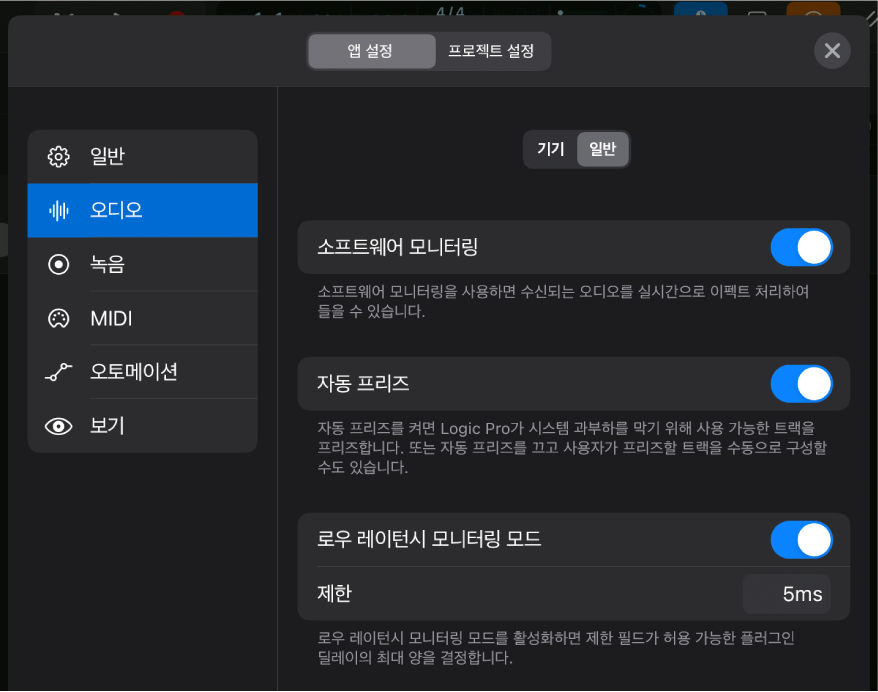The width and height of the screenshot is (878, 692).
Task: Open the 오토메이션 sidebar category
Action: pos(143,372)
